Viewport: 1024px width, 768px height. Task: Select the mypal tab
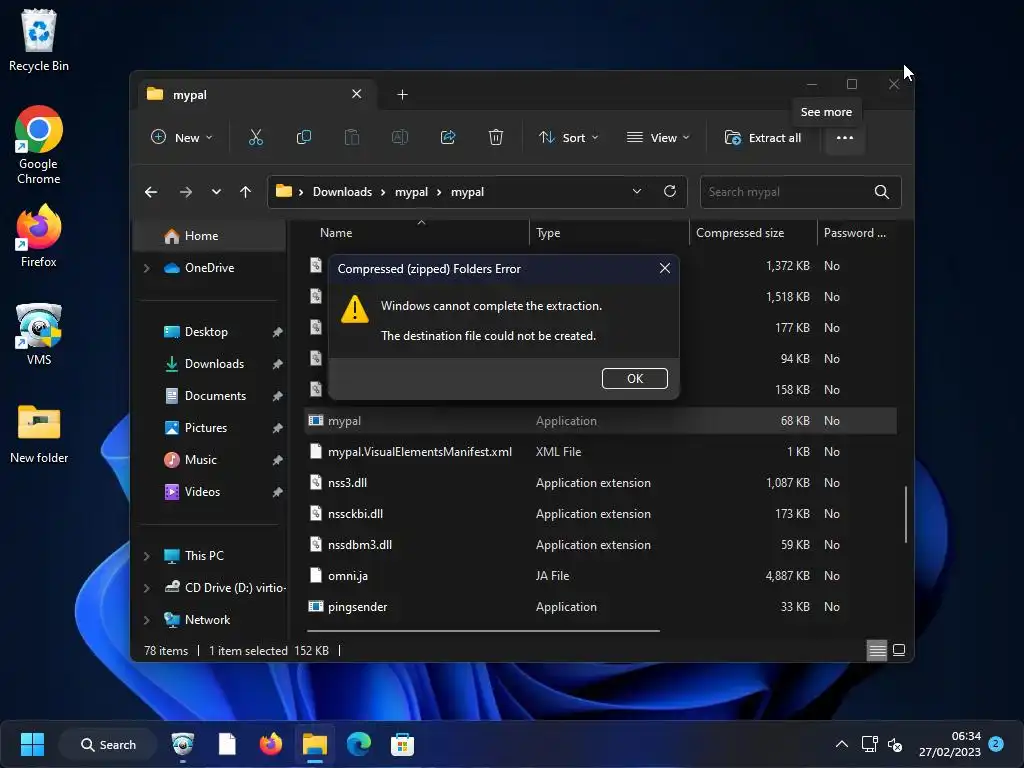click(x=255, y=95)
